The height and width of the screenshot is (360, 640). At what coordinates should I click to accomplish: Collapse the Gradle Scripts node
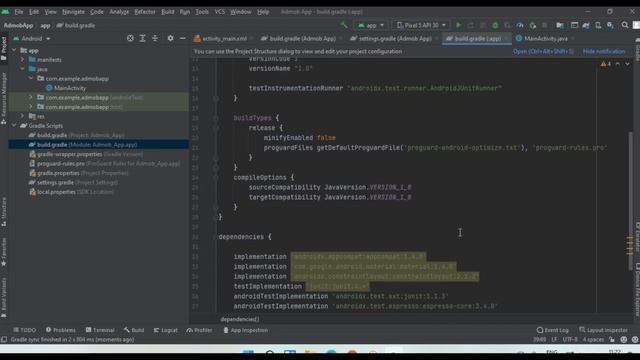[15, 126]
